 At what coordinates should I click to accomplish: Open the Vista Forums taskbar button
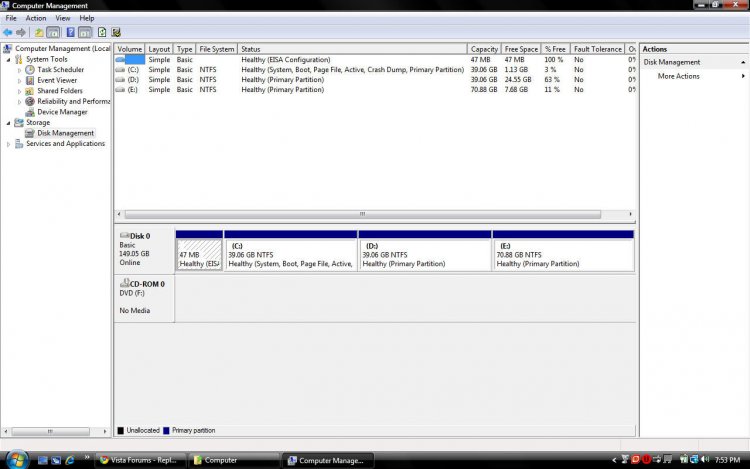(x=139, y=460)
